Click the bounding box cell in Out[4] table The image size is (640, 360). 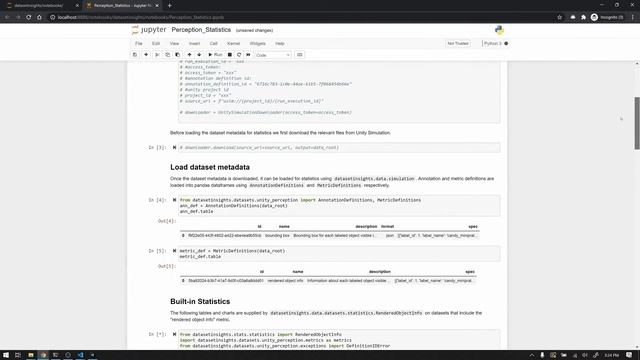tap(277, 236)
